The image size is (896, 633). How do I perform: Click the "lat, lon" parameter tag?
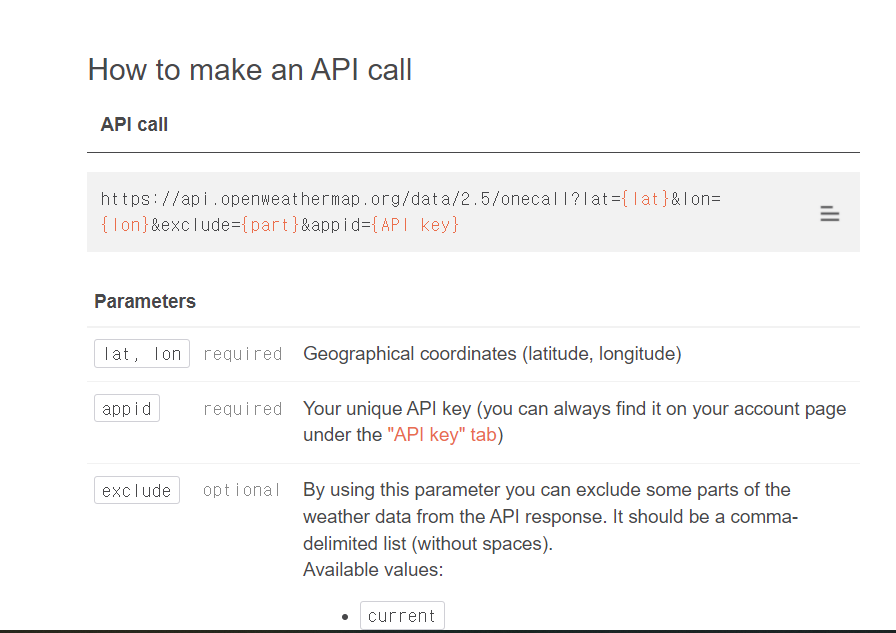(x=142, y=354)
